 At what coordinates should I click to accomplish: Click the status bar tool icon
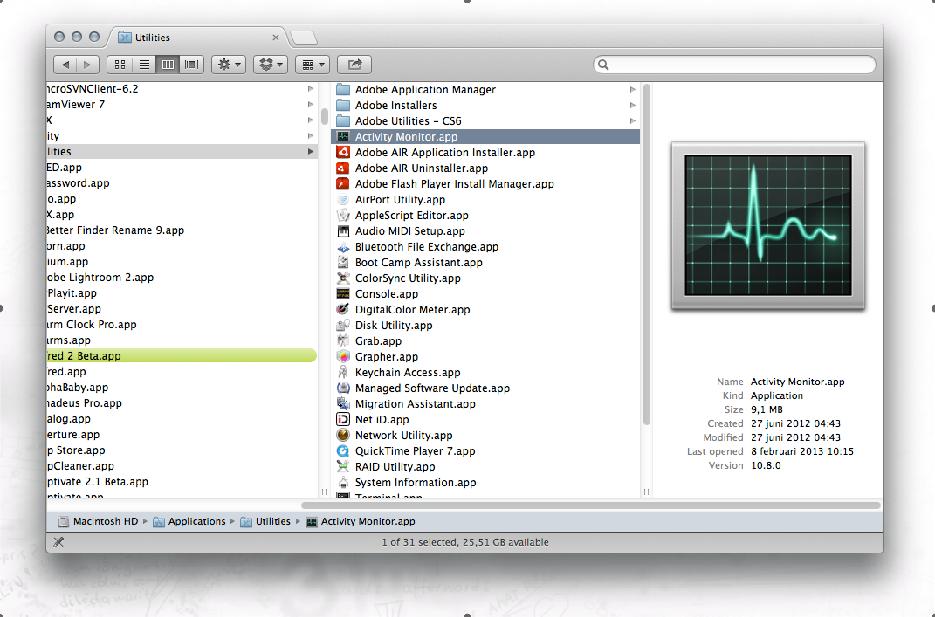point(58,542)
